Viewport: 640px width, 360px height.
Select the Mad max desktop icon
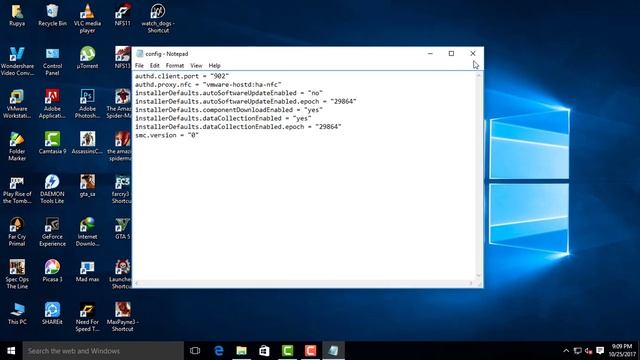pyautogui.click(x=87, y=271)
